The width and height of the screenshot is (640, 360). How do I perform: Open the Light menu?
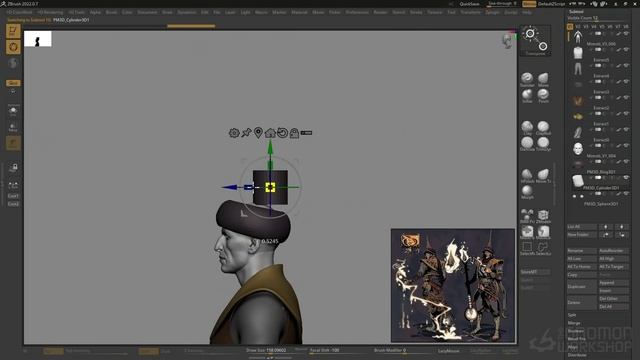(x=245, y=12)
